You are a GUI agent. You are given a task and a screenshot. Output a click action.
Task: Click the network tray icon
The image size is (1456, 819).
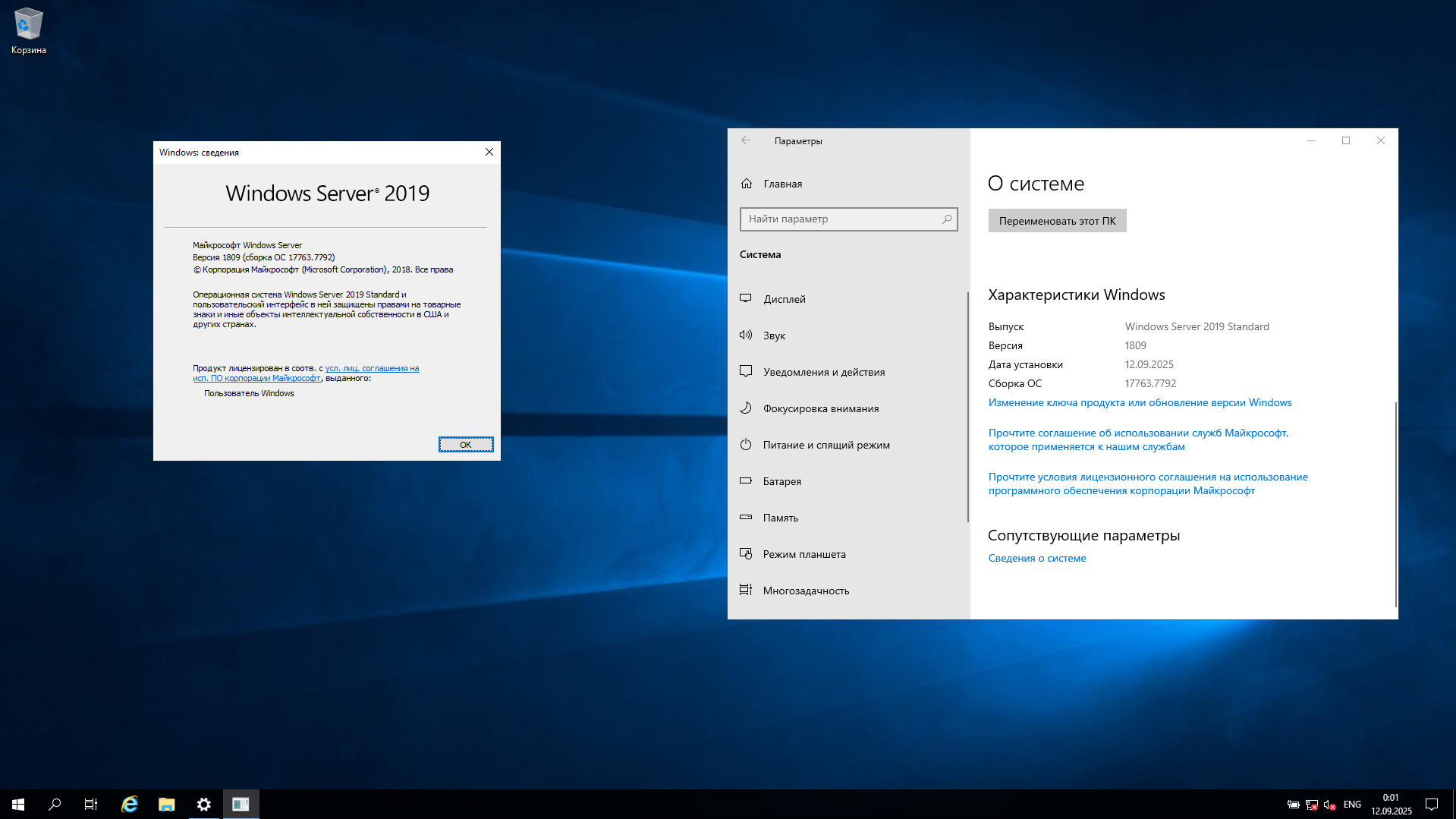pyautogui.click(x=1312, y=805)
